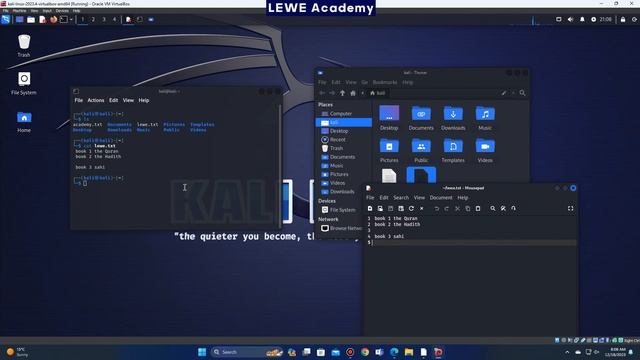Image resolution: width=640 pixels, height=360 pixels.
Task: Show hidden system tray icons
Action: (567, 352)
